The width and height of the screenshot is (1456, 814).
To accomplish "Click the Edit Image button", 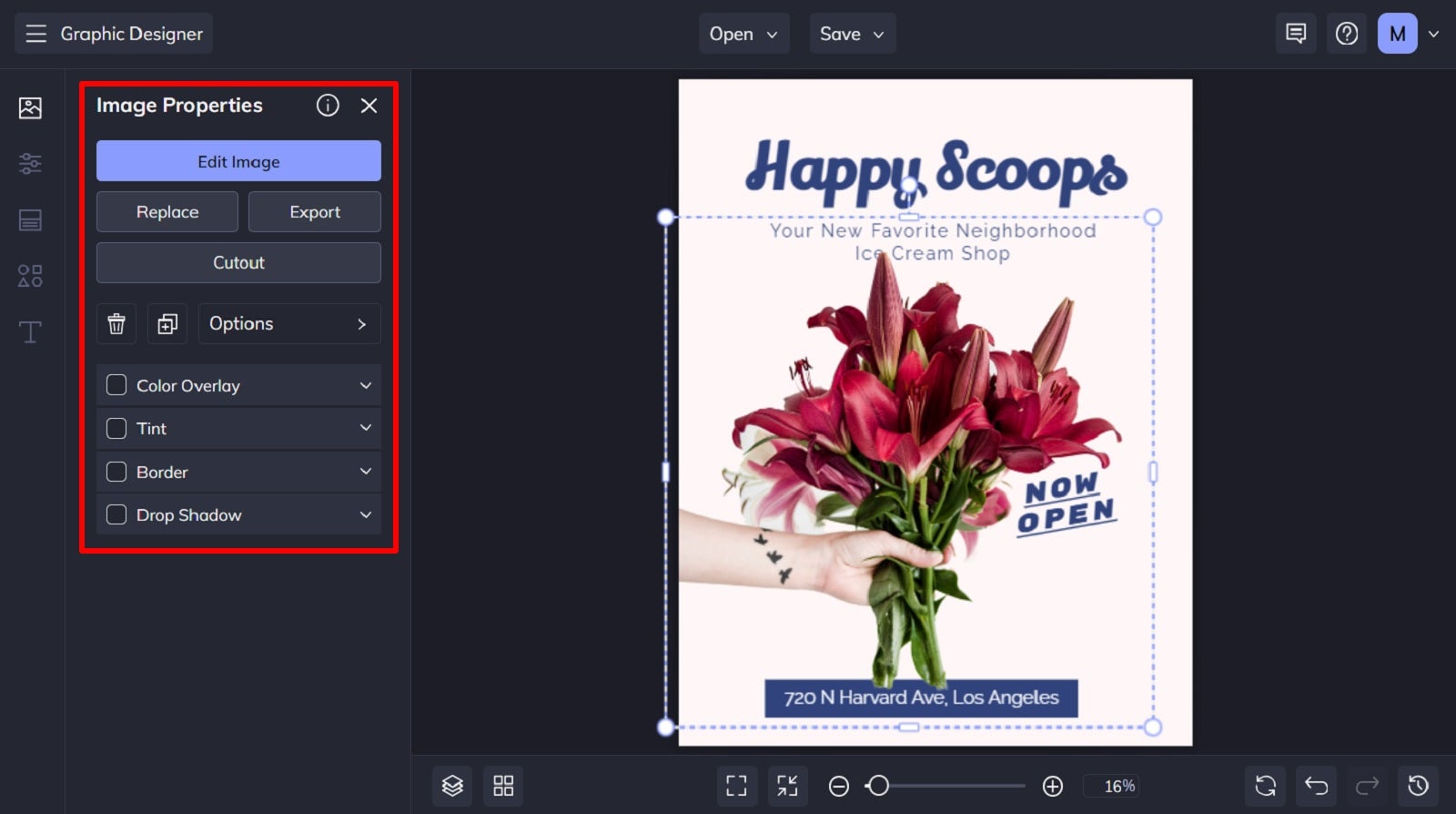I will tap(238, 161).
